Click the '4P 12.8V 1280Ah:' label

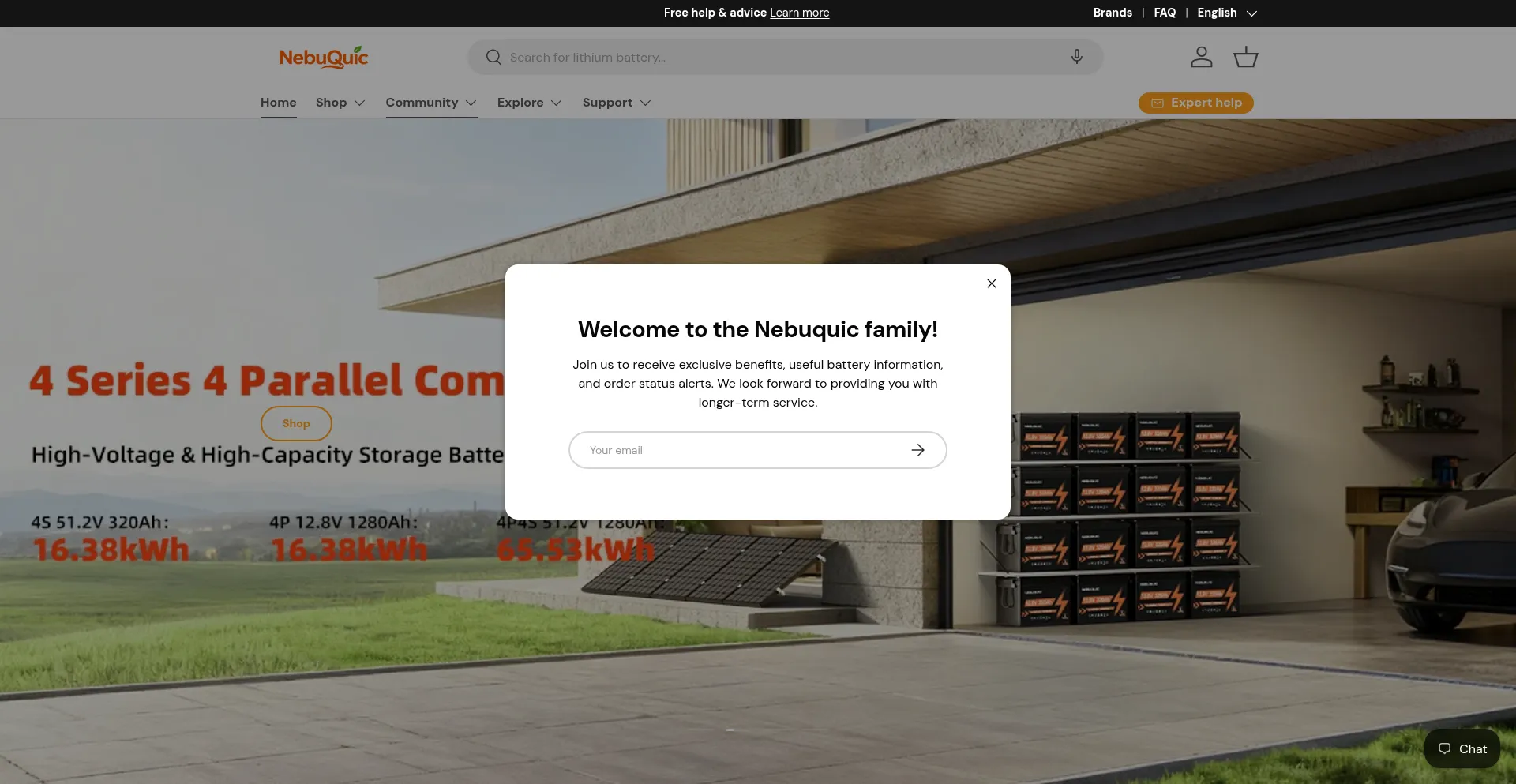coord(343,522)
